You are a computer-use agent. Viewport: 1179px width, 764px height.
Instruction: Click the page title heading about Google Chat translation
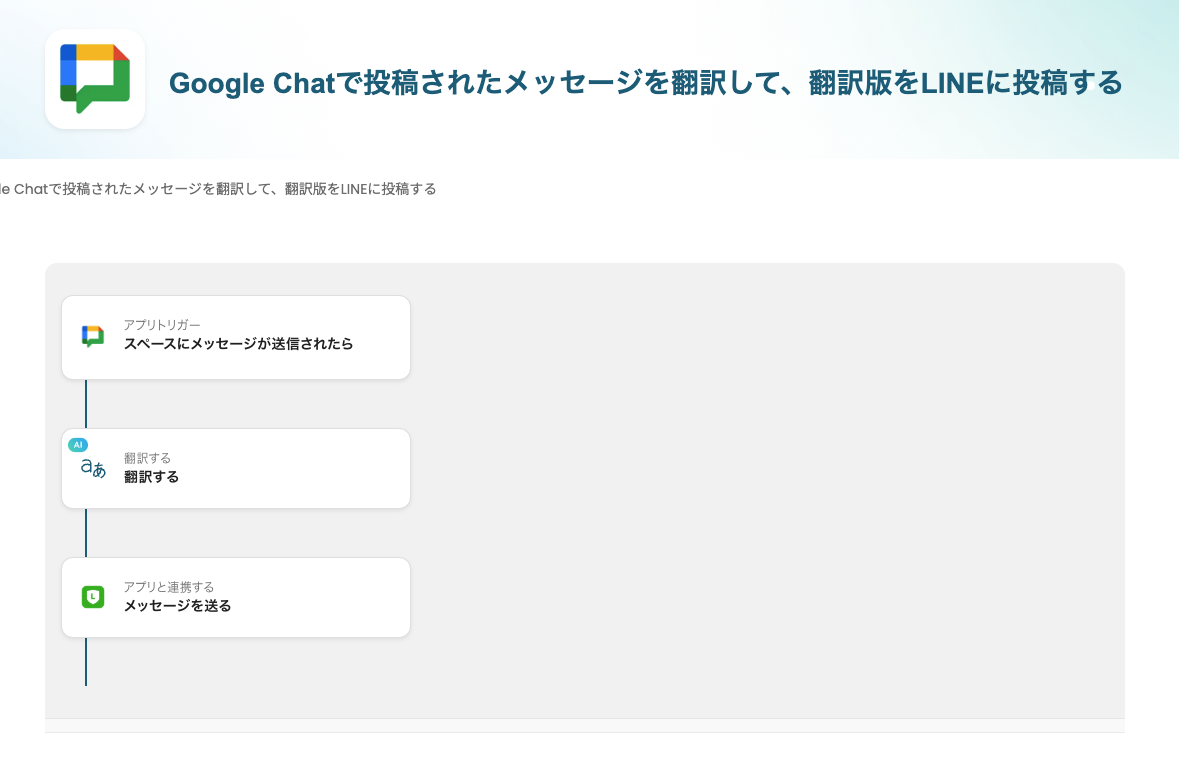point(645,83)
